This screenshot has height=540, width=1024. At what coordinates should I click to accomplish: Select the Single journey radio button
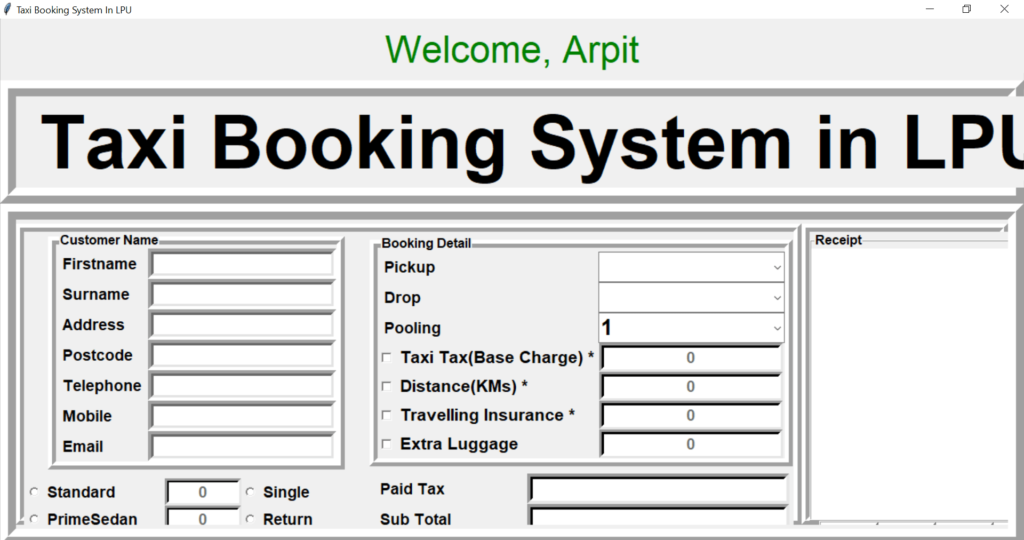250,492
